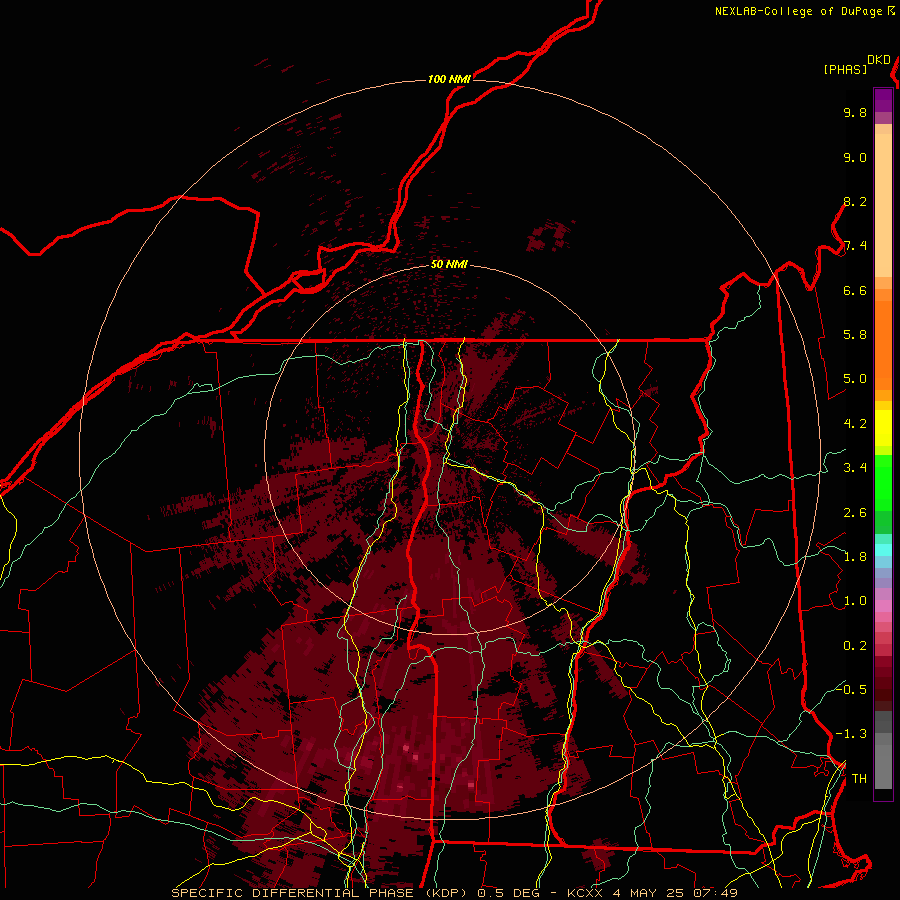
Task: Click the 4.2 value on the legend
Action: (855, 424)
